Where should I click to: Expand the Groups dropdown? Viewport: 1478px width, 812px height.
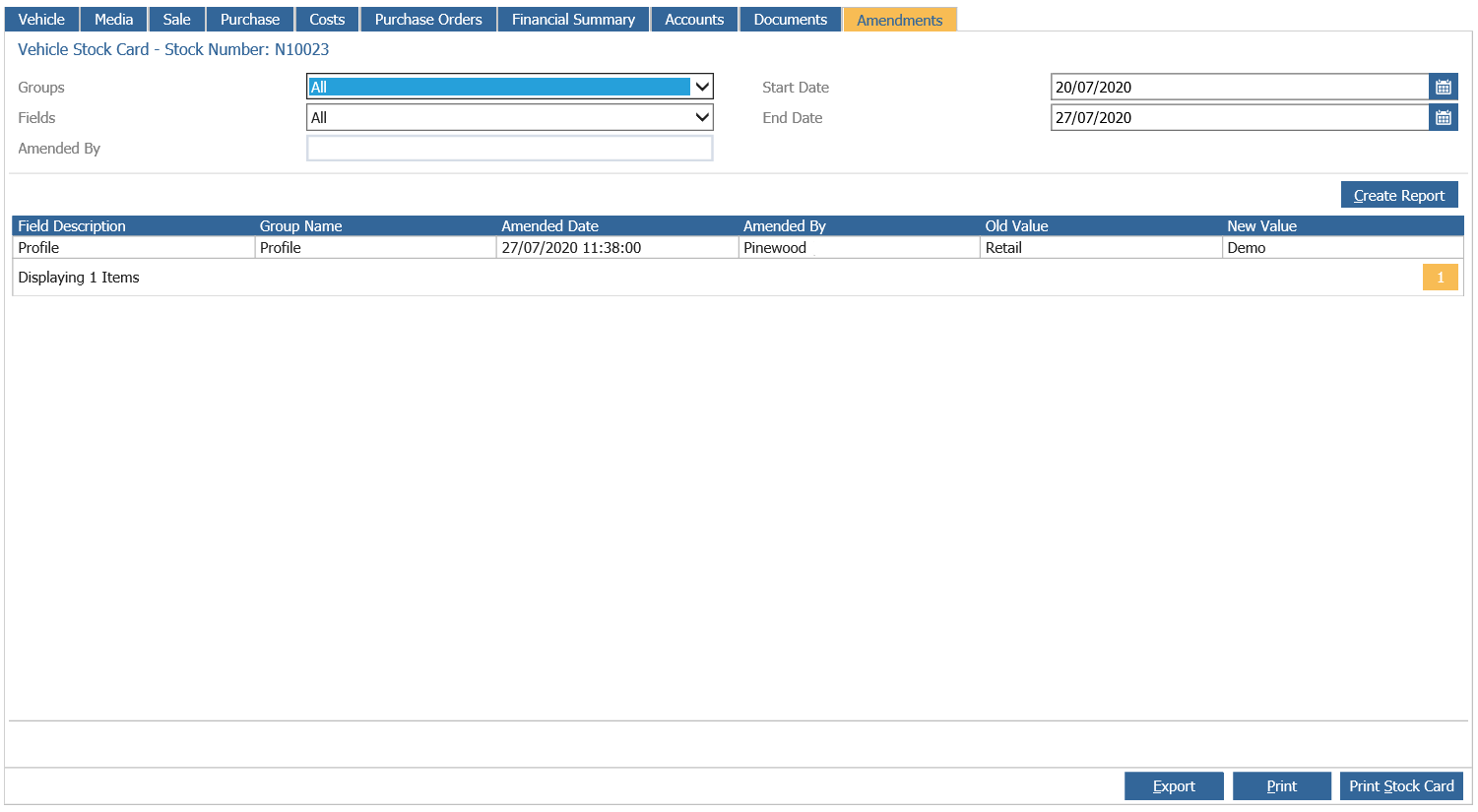click(510, 87)
